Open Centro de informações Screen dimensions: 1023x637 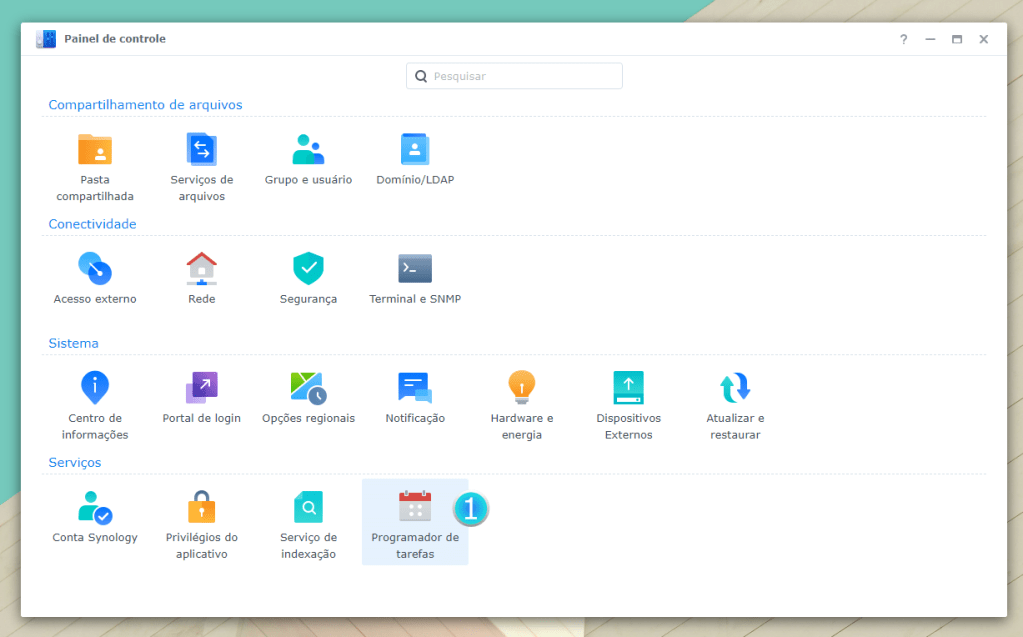pyautogui.click(x=95, y=388)
